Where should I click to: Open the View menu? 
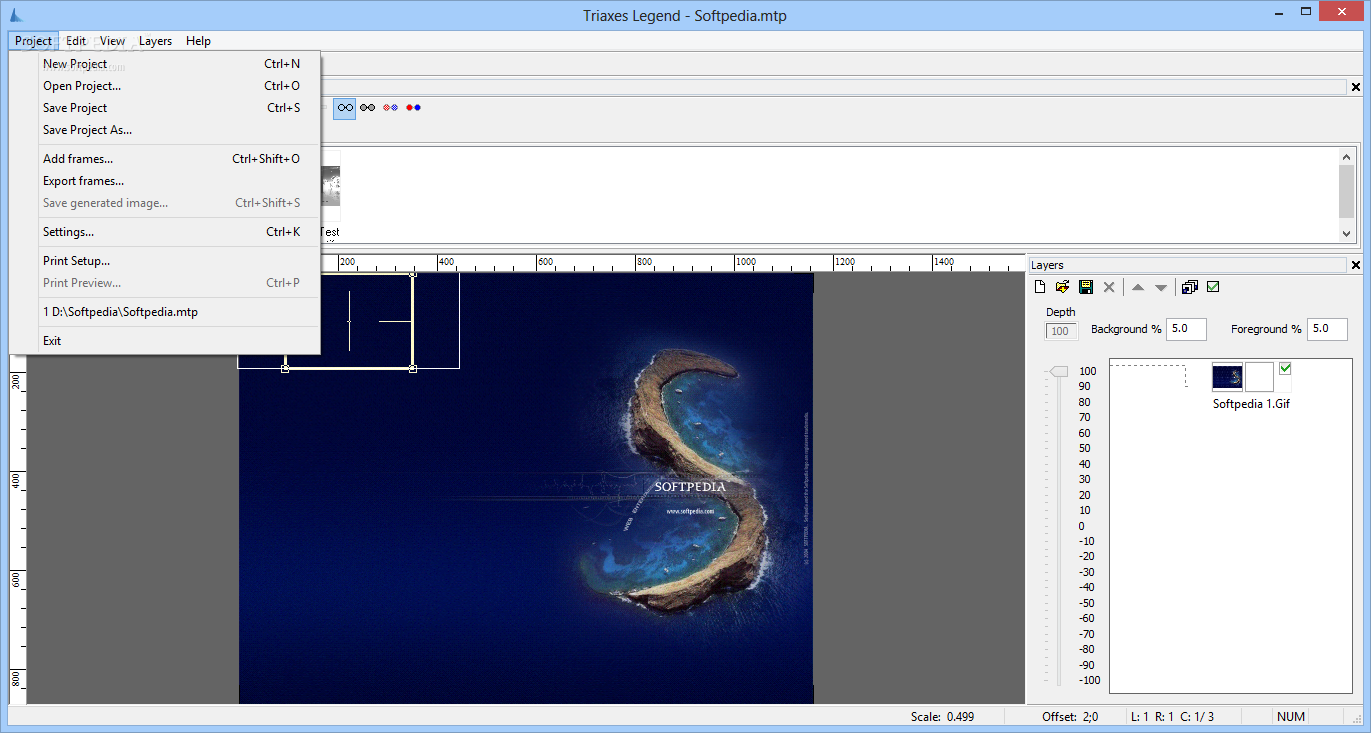pos(112,41)
